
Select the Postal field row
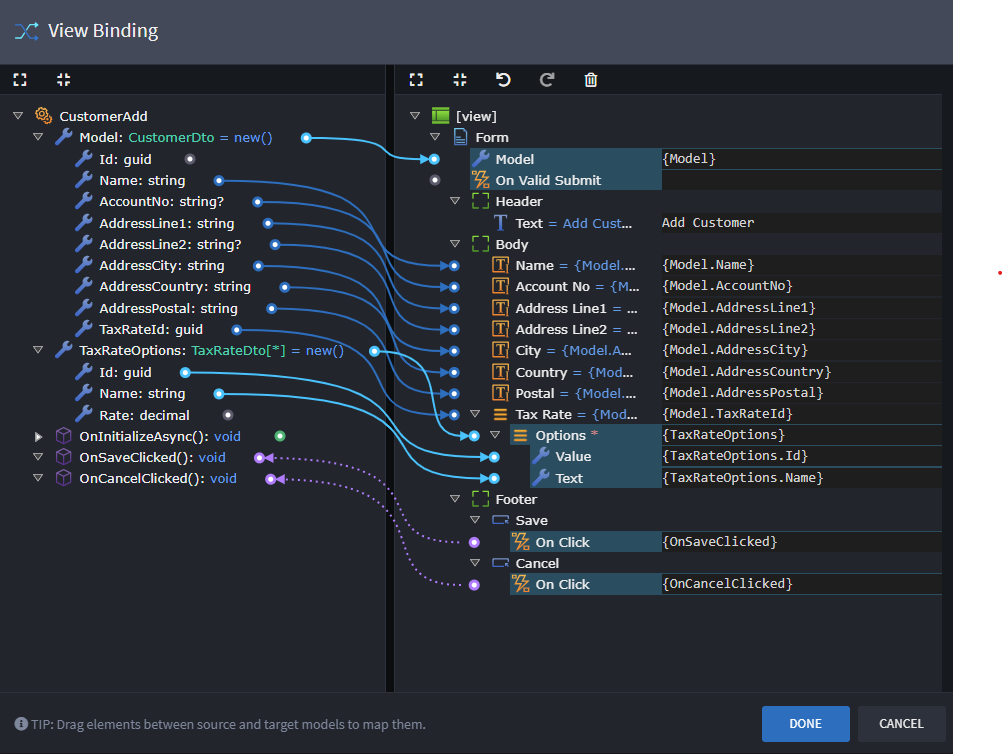point(576,393)
